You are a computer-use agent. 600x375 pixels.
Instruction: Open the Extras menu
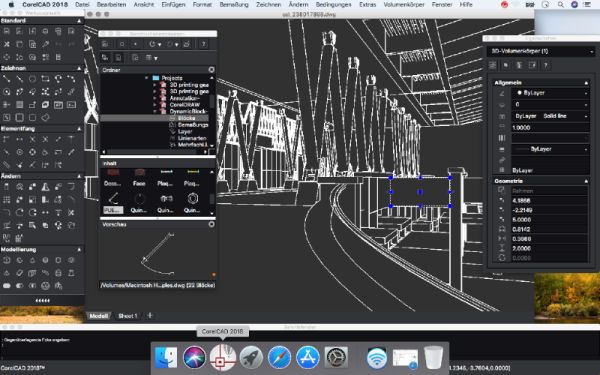[x=367, y=5]
